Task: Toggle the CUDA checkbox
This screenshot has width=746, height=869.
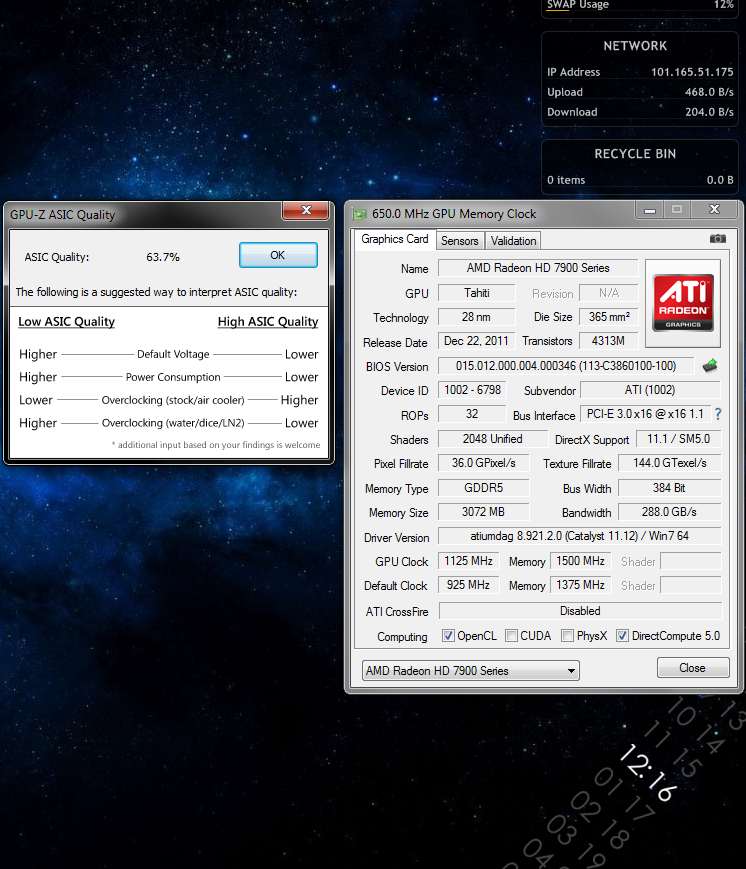Action: [x=512, y=636]
